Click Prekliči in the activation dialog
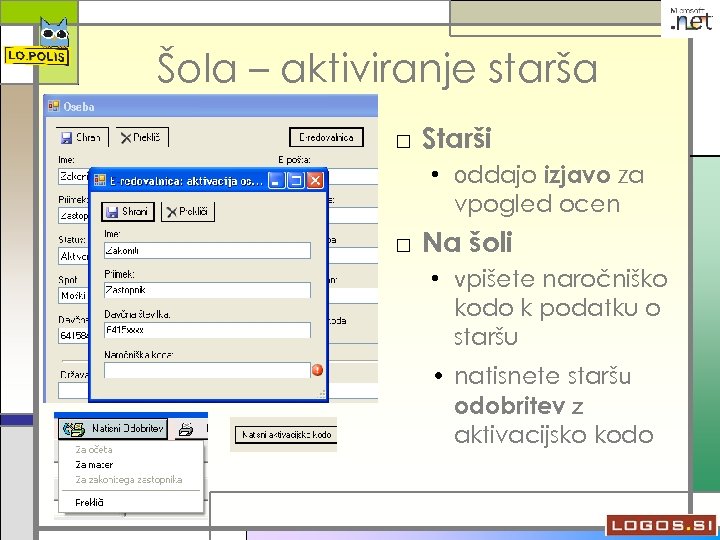The width and height of the screenshot is (720, 540). [188, 212]
